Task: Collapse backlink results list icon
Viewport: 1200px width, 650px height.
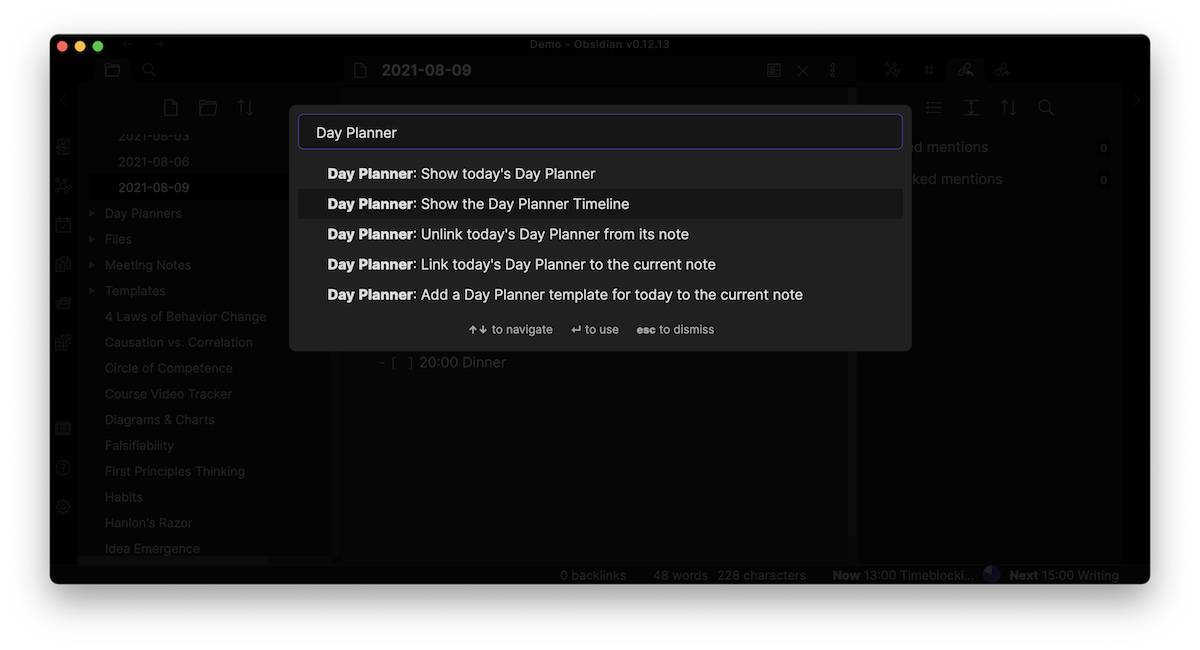Action: pyautogui.click(x=934, y=108)
